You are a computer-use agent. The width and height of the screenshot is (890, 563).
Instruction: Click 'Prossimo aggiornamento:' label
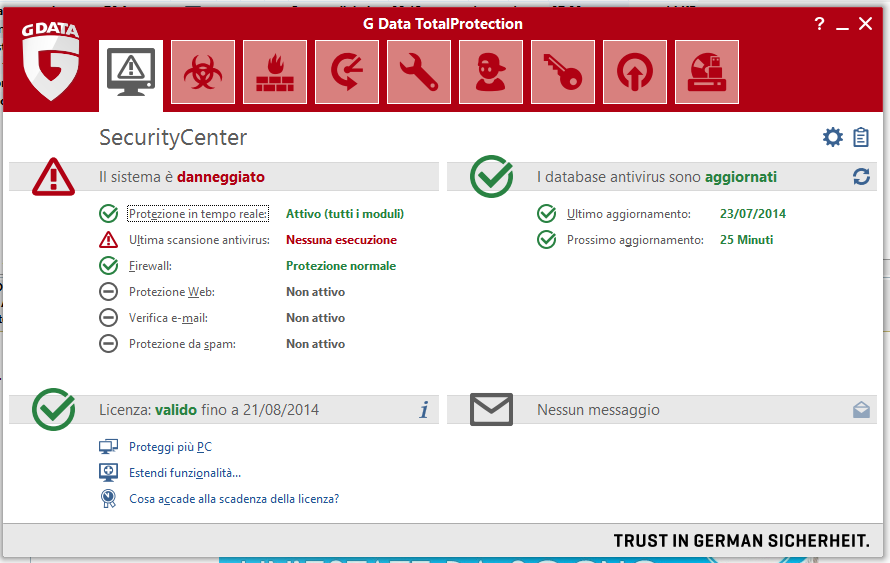tap(635, 240)
